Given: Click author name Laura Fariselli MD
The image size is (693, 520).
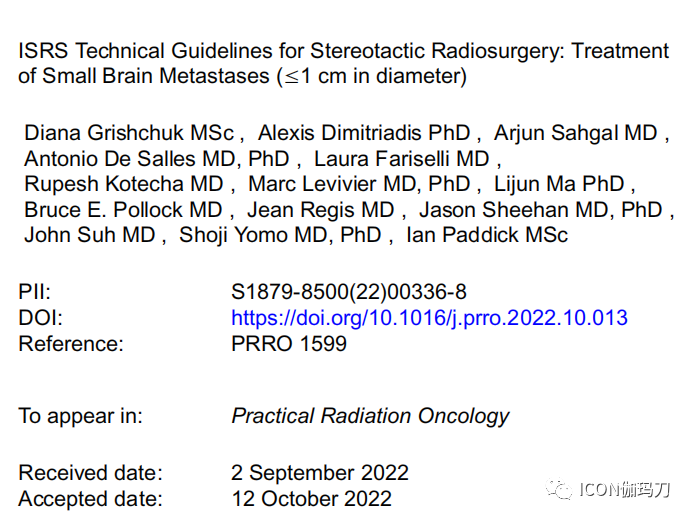Looking at the screenshot, I should click(x=401, y=159).
